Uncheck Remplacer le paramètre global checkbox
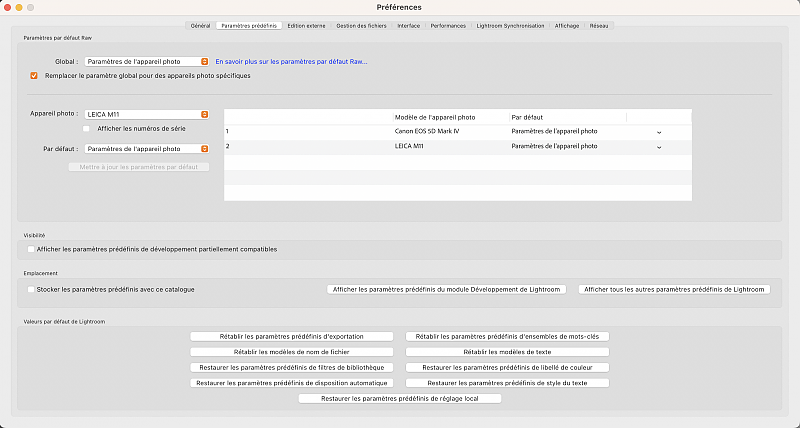Screen dimensions: 800x428 pyautogui.click(x=35, y=75)
